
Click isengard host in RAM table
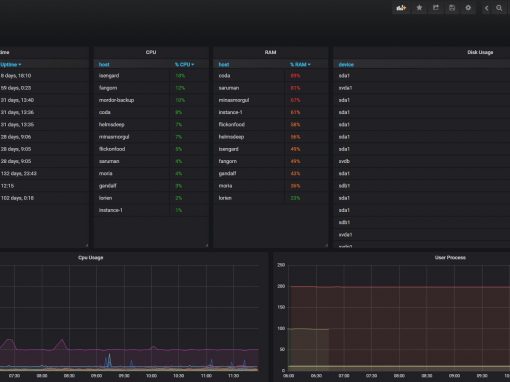(x=228, y=149)
